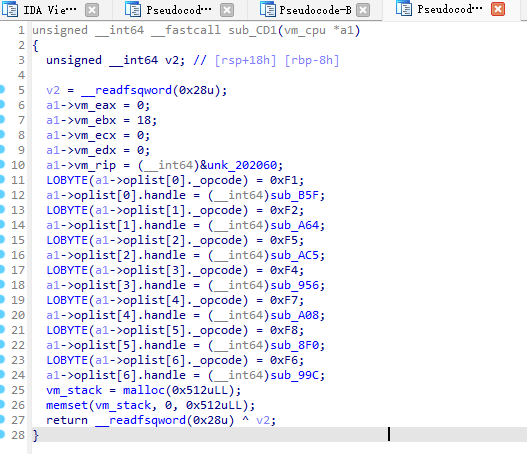The width and height of the screenshot is (527, 454).
Task: Select variable v2 in the declaration line
Action: pyautogui.click(x=171, y=60)
